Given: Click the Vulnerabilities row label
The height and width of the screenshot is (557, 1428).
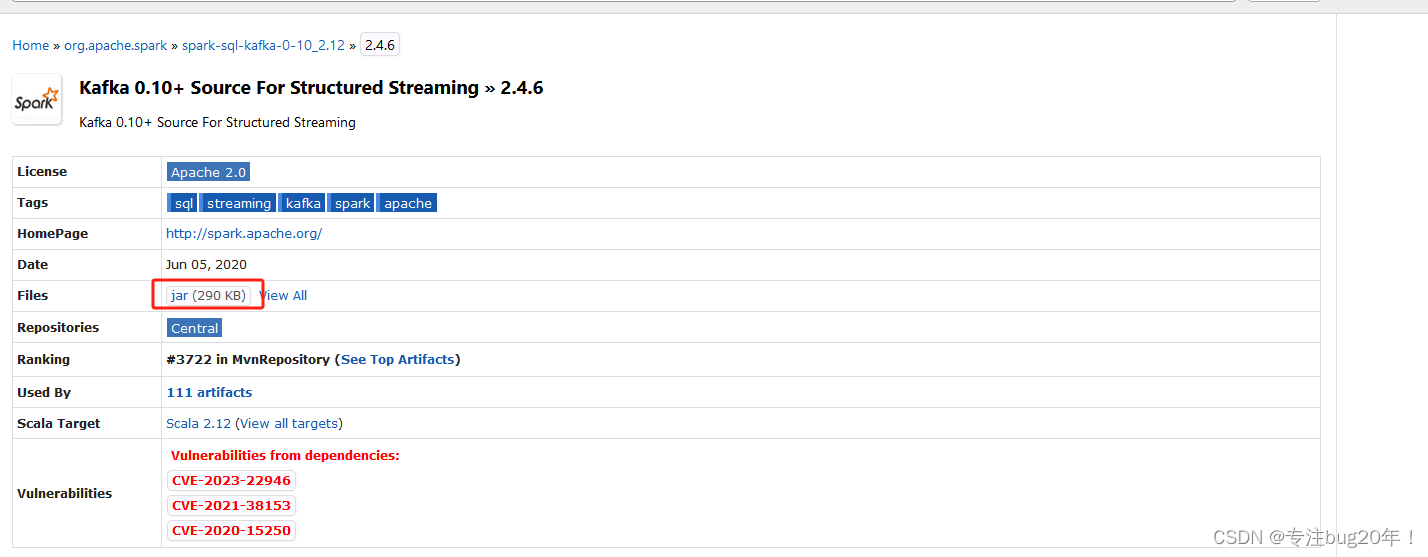Looking at the screenshot, I should pyautogui.click(x=65, y=493).
